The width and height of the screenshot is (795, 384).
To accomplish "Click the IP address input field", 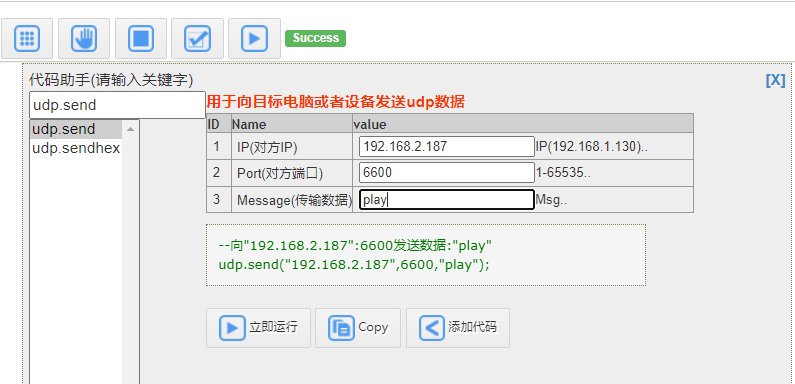I will click(447, 146).
